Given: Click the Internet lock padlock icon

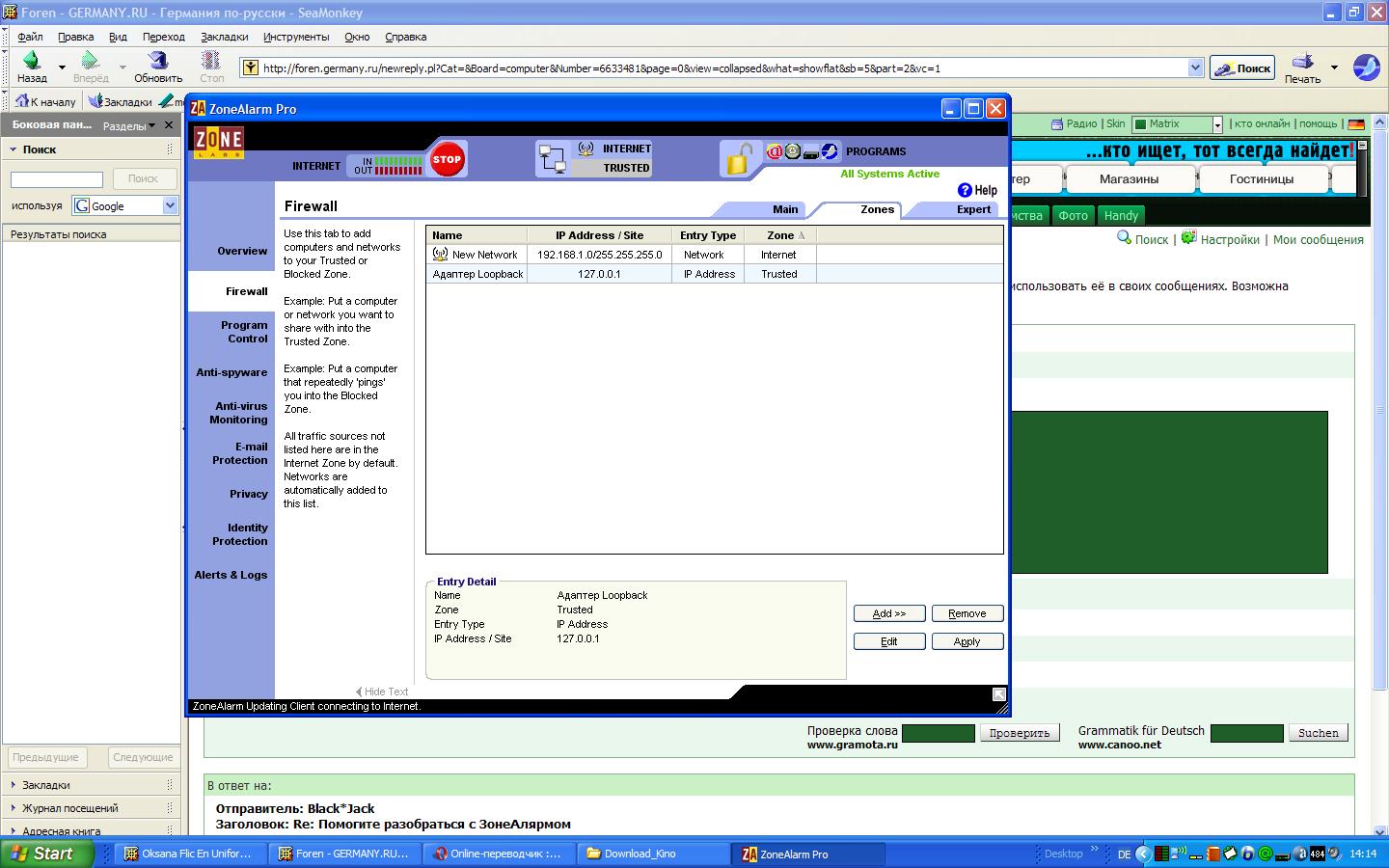Looking at the screenshot, I should pos(739,159).
